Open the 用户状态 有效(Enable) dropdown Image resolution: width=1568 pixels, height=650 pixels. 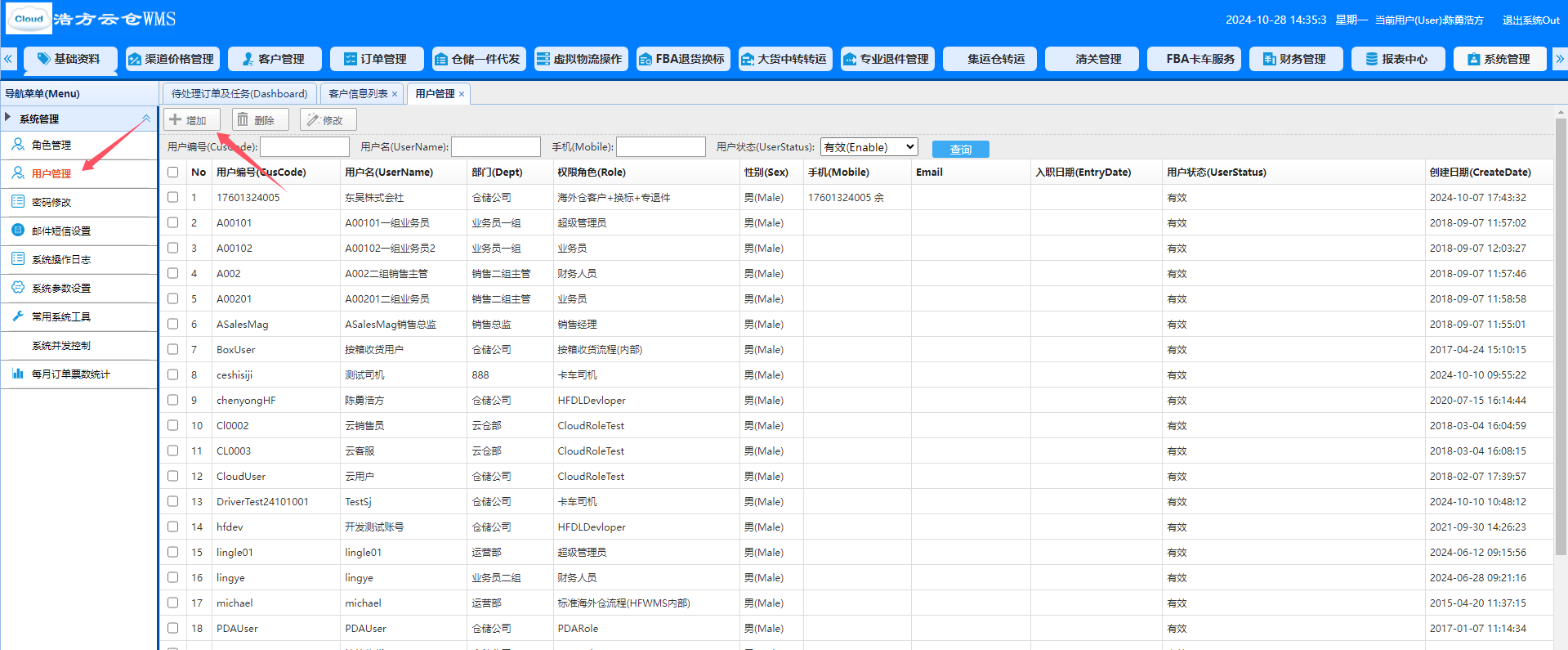tap(869, 147)
